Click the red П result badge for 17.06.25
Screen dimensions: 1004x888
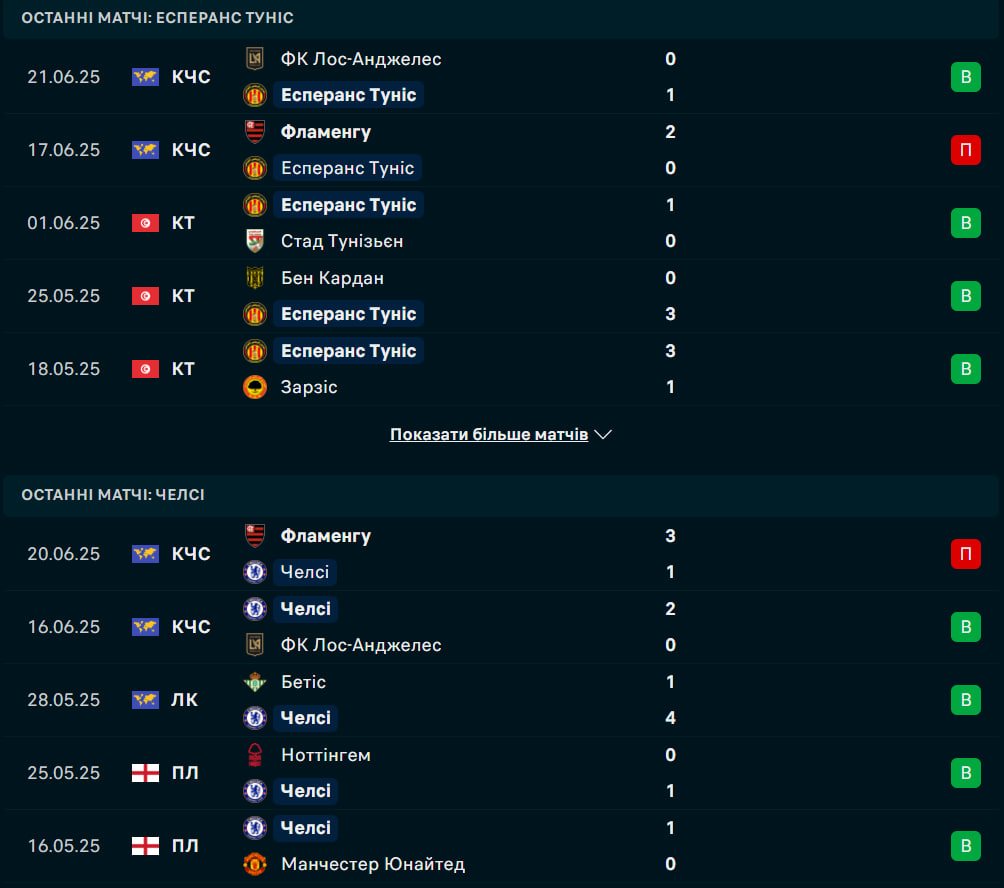coord(966,150)
